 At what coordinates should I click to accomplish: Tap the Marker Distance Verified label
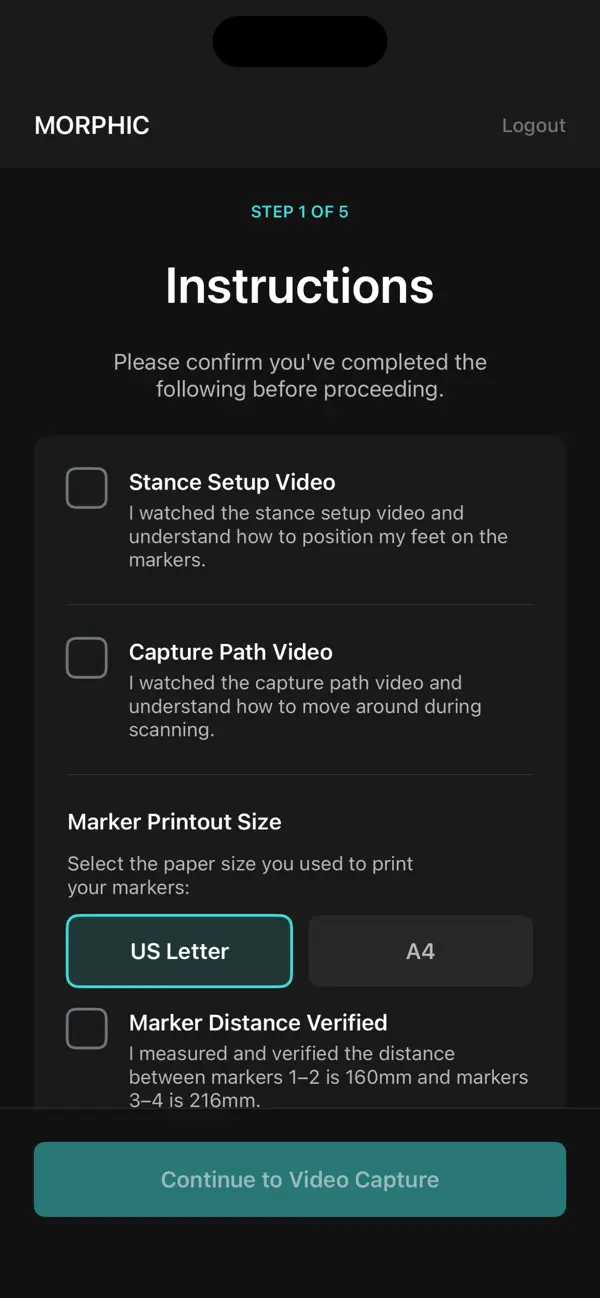pos(258,1023)
